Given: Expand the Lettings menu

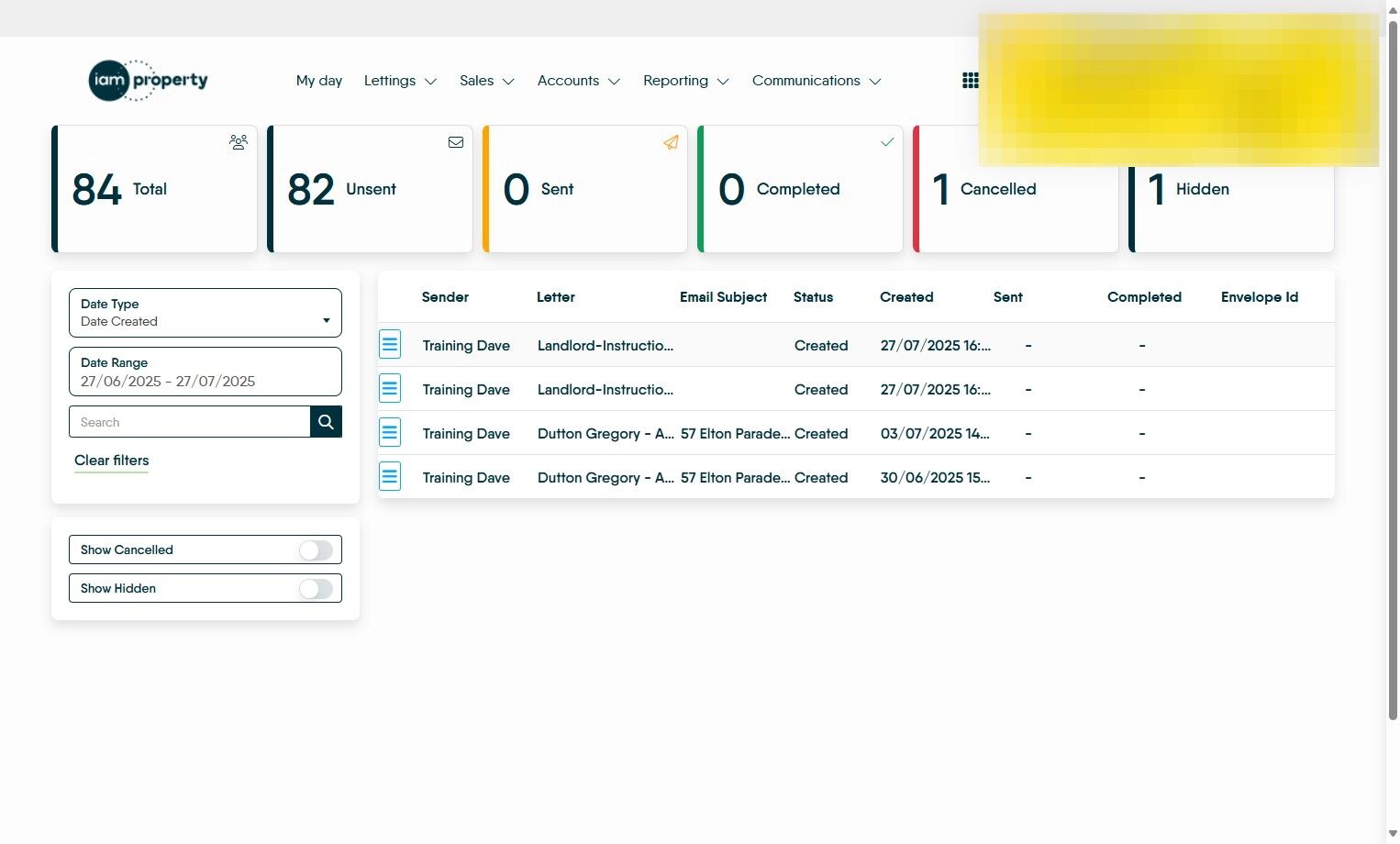Looking at the screenshot, I should pos(400,81).
